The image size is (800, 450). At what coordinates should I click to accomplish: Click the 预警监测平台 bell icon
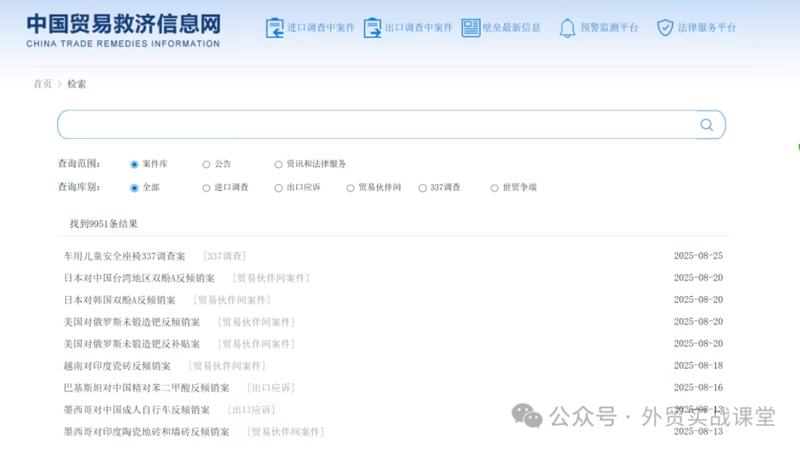coord(567,28)
